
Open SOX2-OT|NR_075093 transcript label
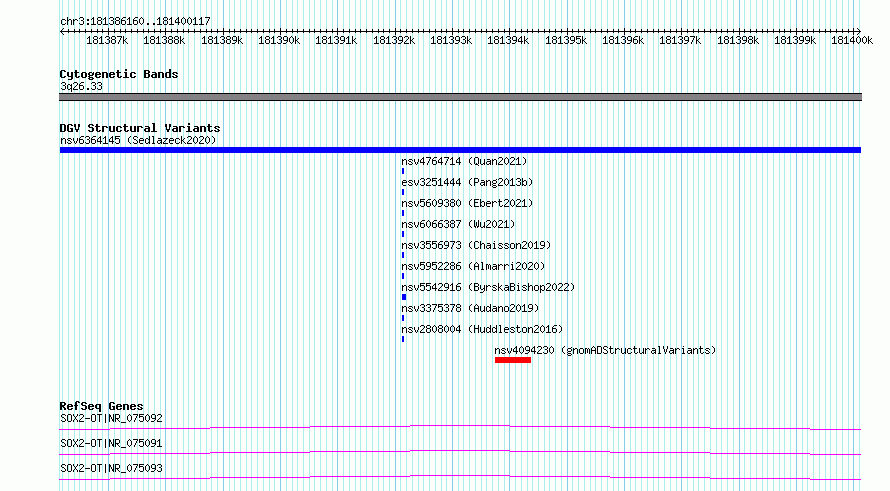pos(111,468)
